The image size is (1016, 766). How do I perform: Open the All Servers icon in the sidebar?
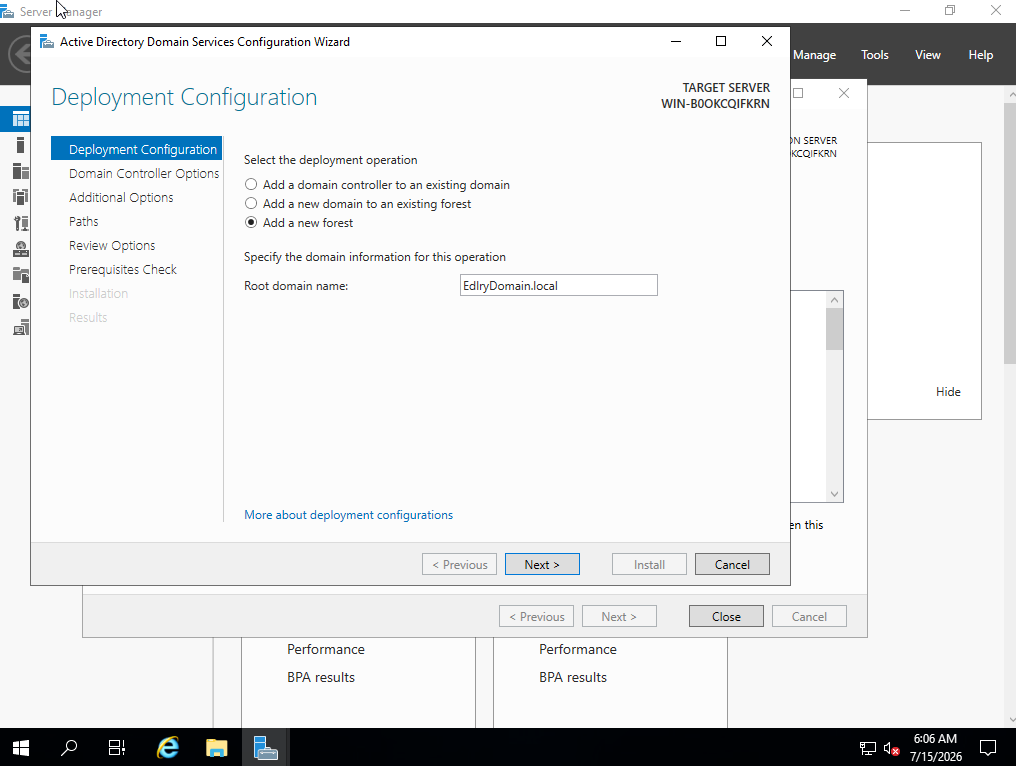click(21, 171)
